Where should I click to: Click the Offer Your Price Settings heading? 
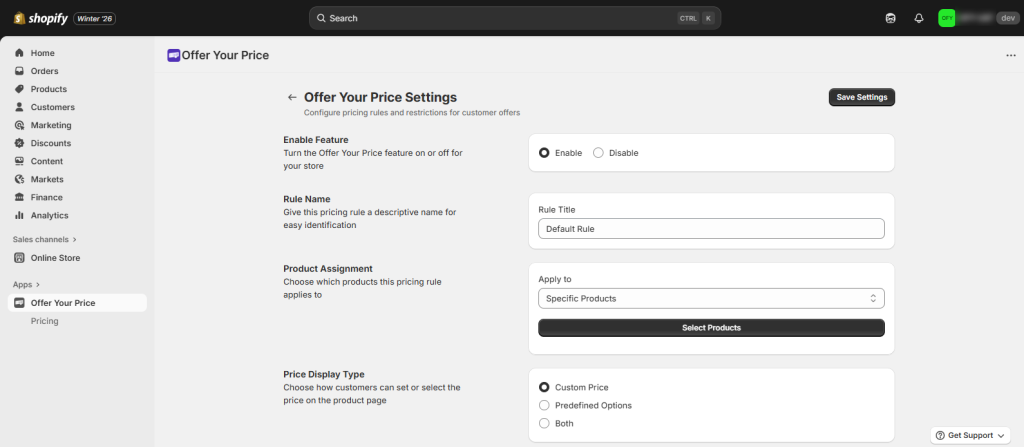381,97
